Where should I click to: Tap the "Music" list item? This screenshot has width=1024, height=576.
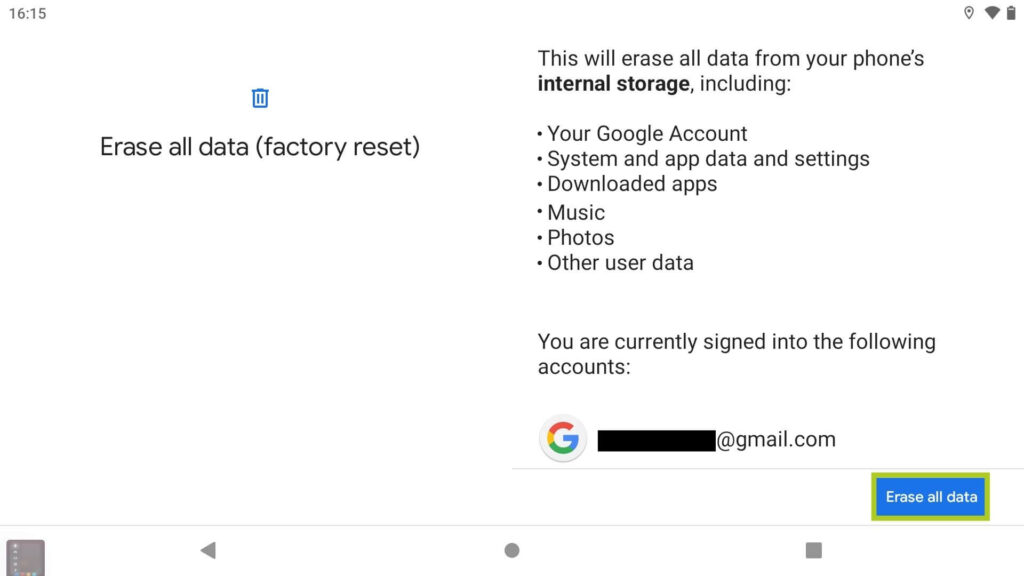[575, 213]
